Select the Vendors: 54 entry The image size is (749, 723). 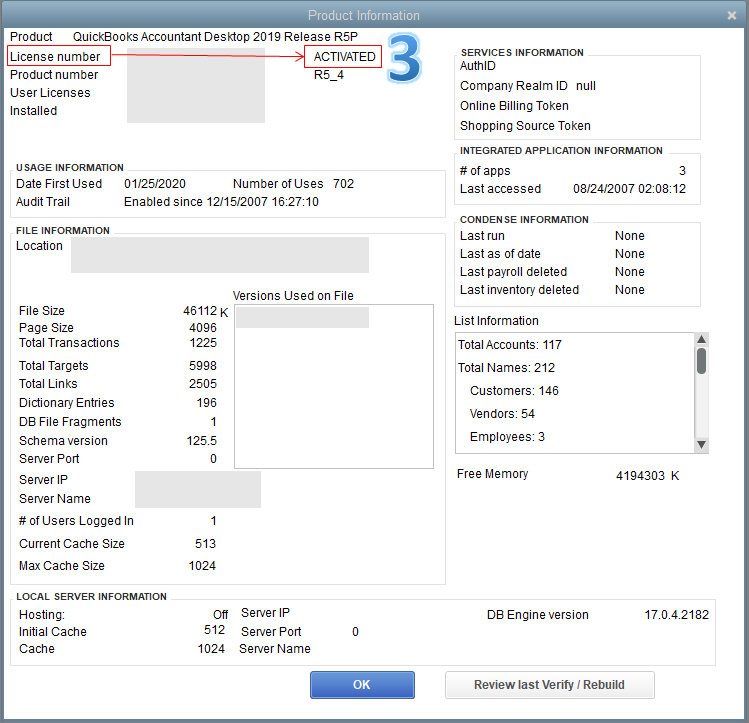[502, 414]
